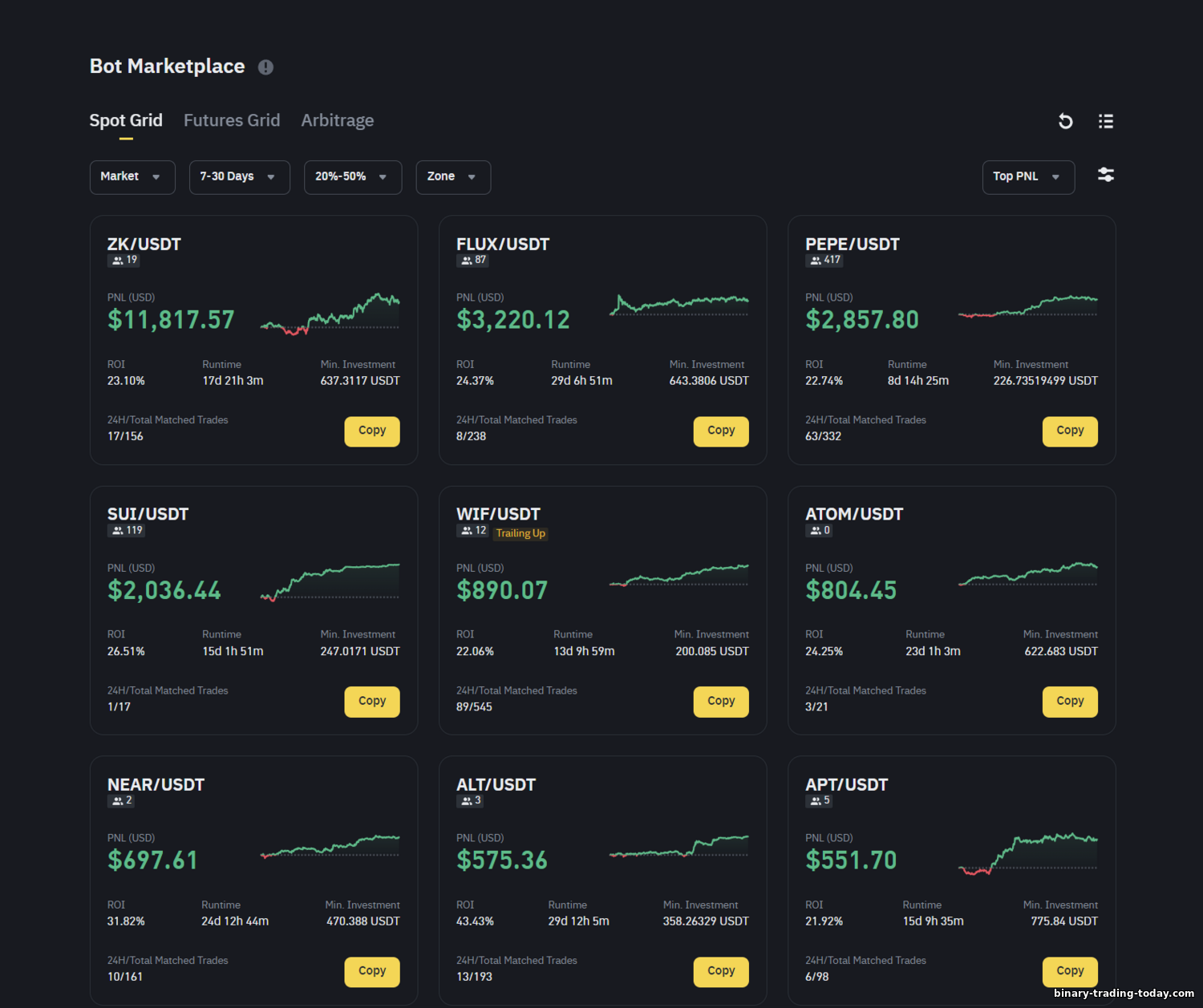Click the refresh icon at top right
Image resolution: width=1203 pixels, height=1008 pixels.
[1065, 121]
